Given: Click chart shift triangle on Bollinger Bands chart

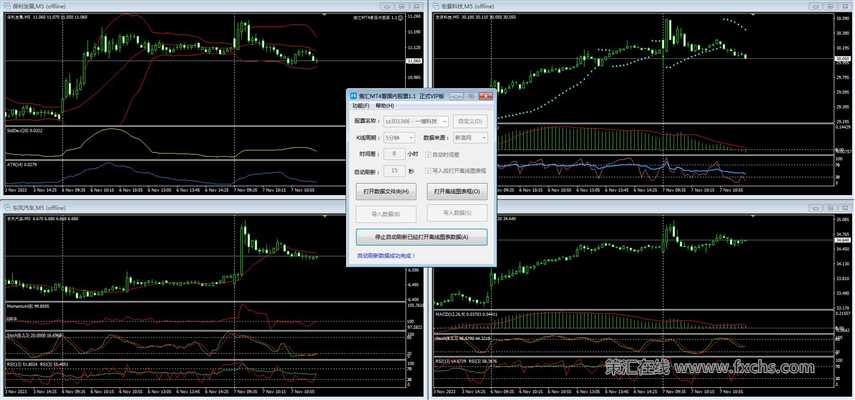Looking at the screenshot, I should tap(326, 15).
